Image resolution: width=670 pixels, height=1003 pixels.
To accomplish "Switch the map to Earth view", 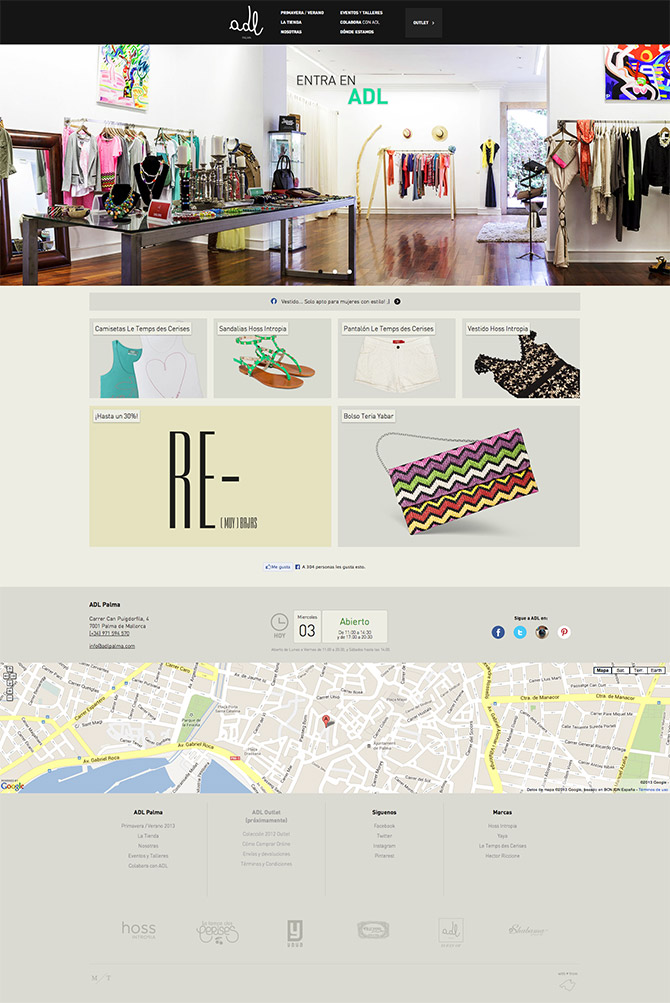I will [x=655, y=670].
